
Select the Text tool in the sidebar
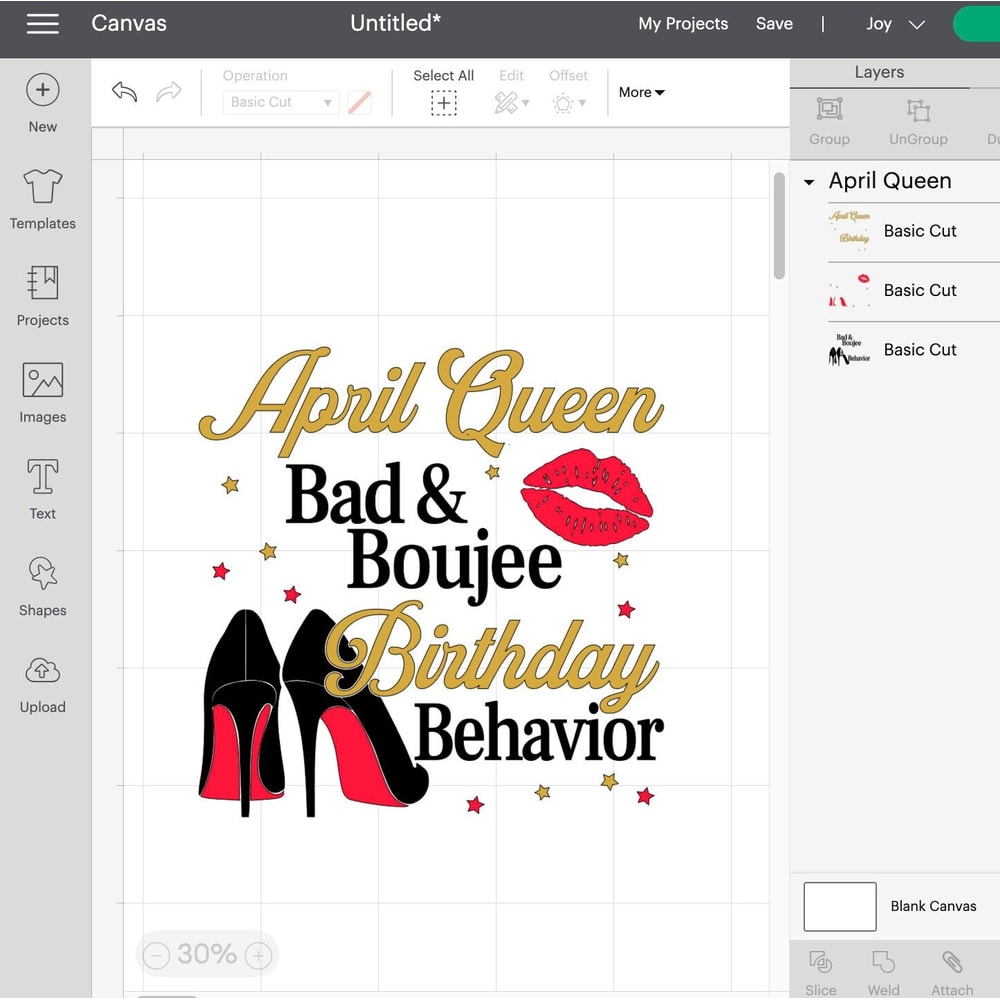click(x=42, y=487)
